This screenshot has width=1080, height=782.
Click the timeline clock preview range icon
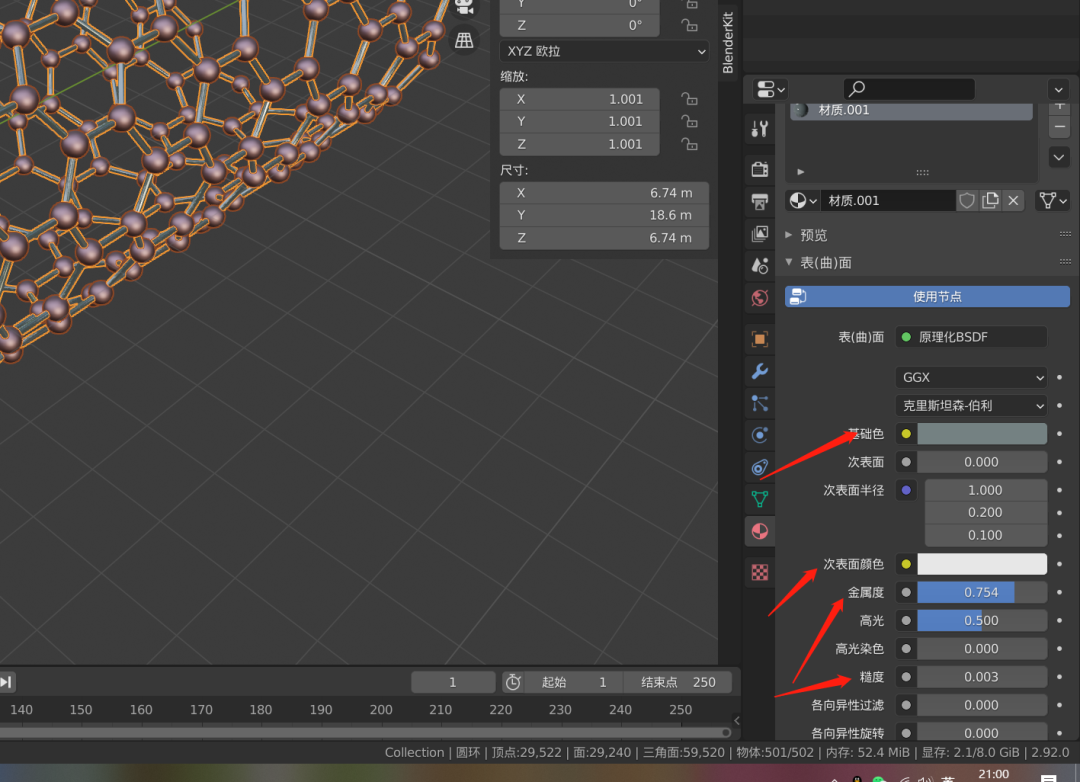click(512, 682)
